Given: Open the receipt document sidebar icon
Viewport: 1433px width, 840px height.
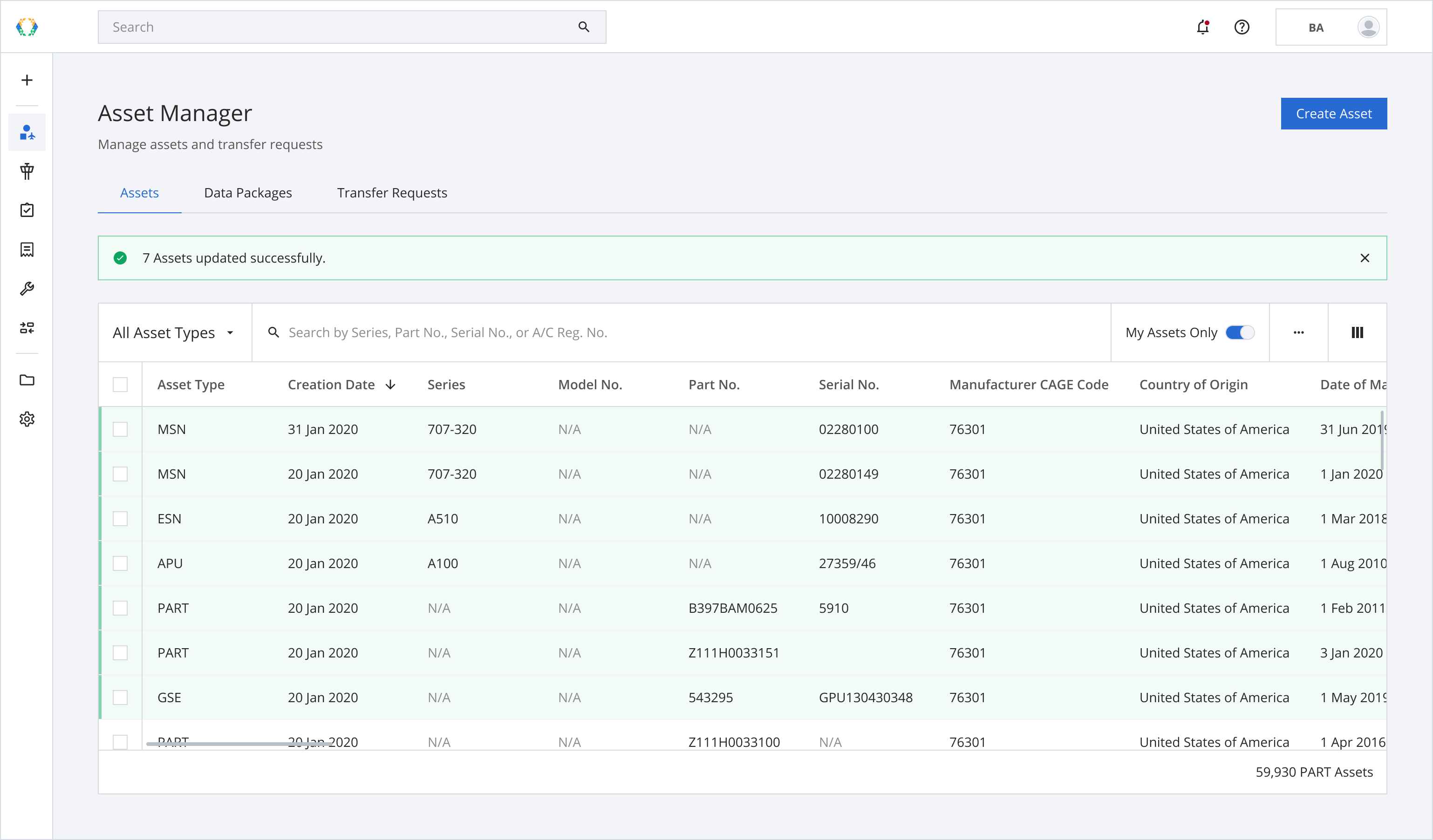Looking at the screenshot, I should (27, 250).
